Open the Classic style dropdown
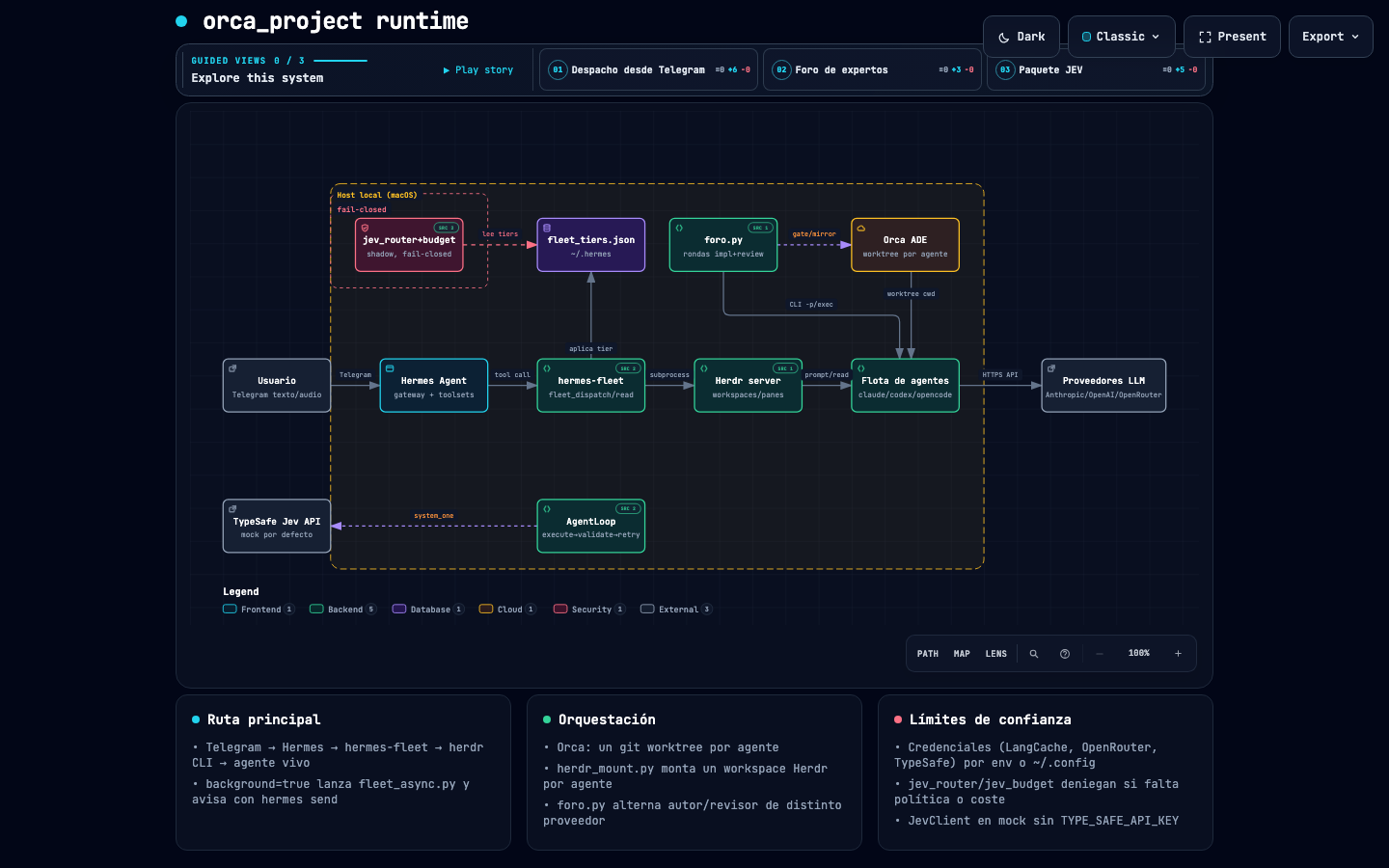This screenshot has height=868, width=1389. click(1122, 37)
